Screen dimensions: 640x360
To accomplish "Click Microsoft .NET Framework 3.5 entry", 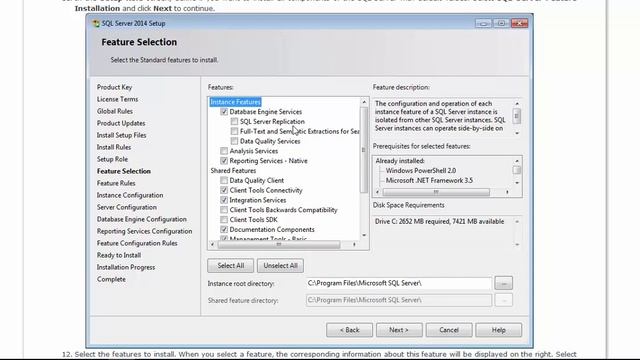I will (429, 180).
